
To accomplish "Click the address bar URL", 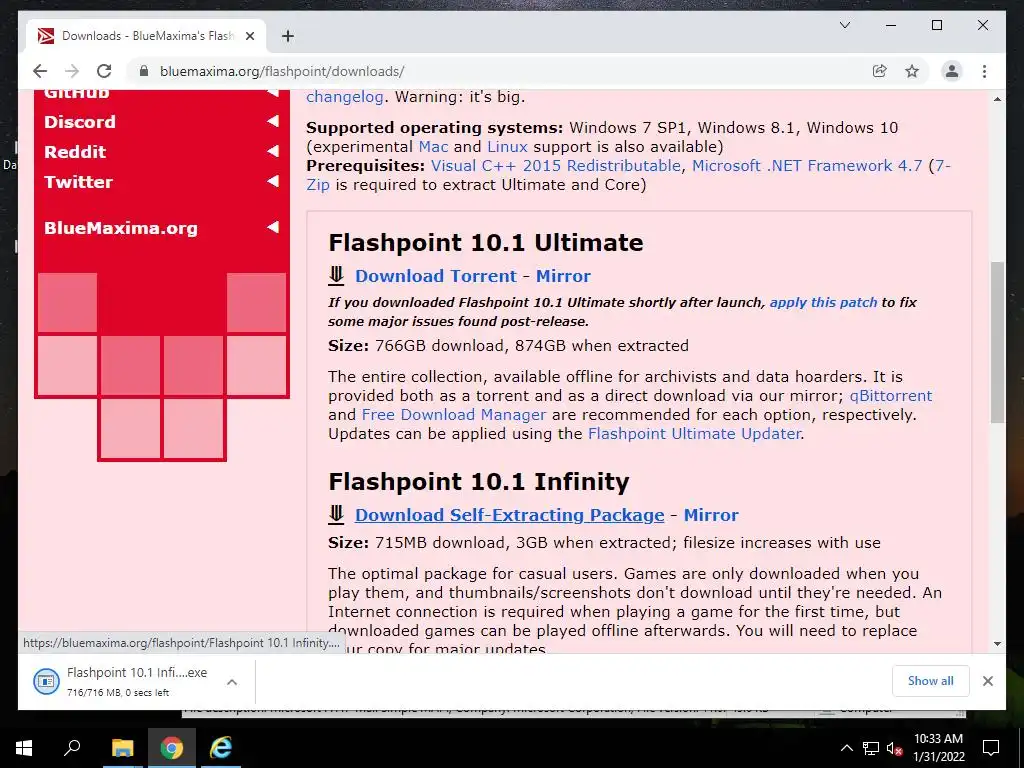I will (282, 71).
